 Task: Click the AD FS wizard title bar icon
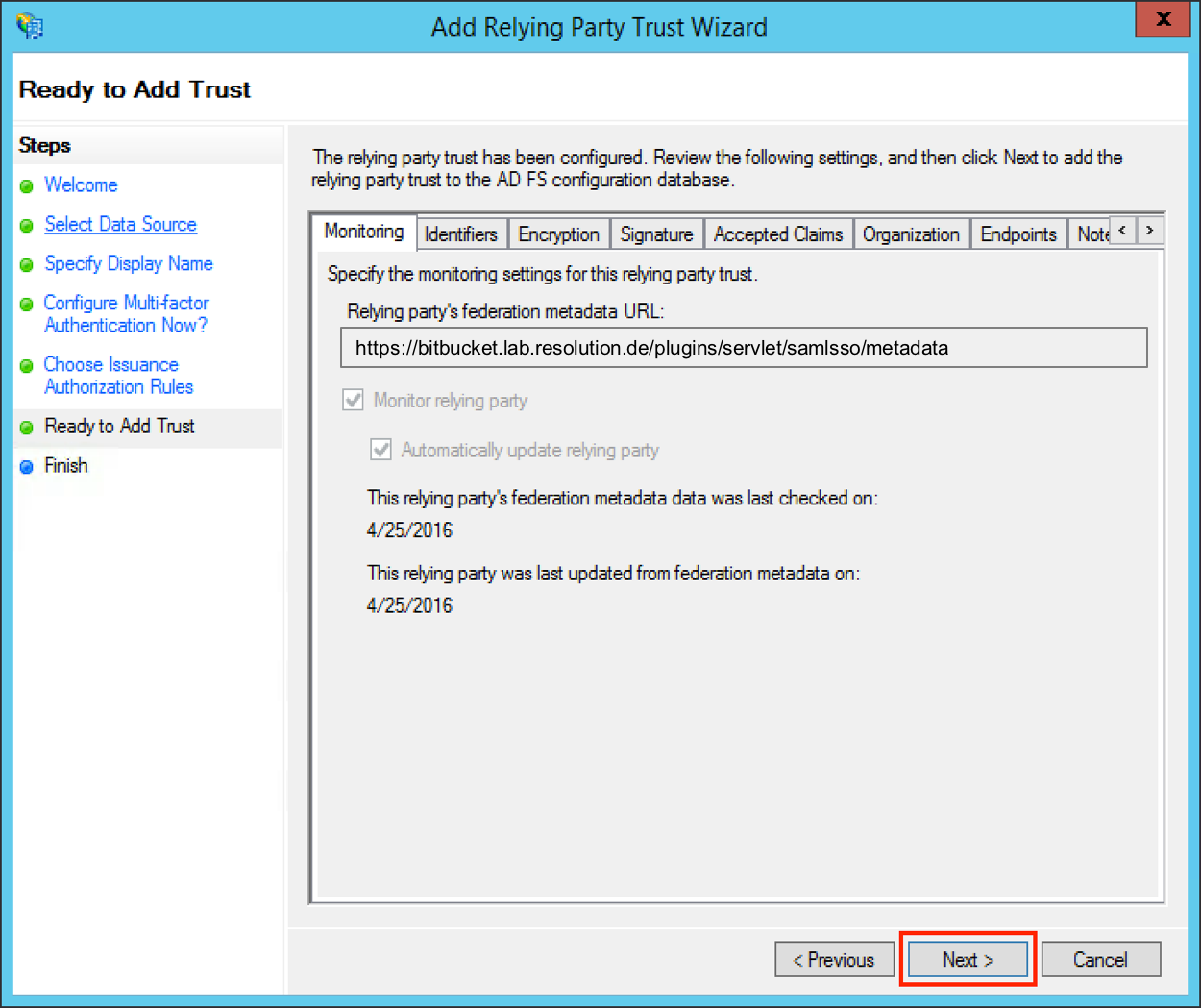point(30,26)
